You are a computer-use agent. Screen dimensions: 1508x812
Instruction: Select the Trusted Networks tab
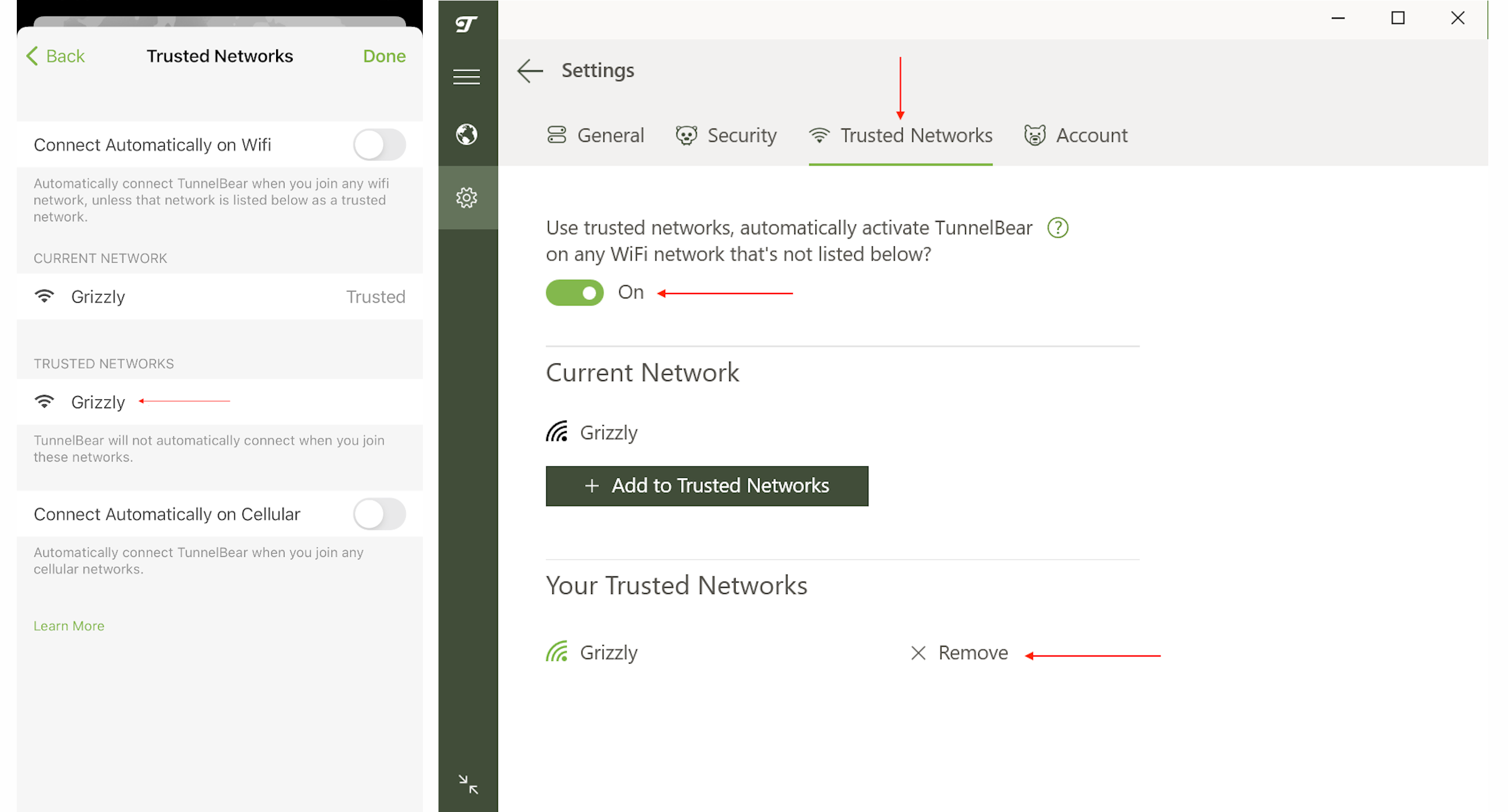(x=900, y=135)
